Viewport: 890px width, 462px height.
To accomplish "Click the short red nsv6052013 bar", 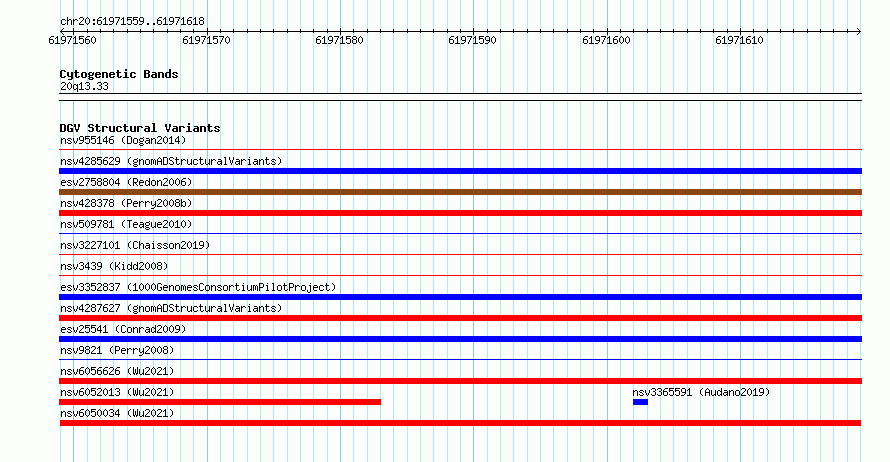I will coord(220,402).
